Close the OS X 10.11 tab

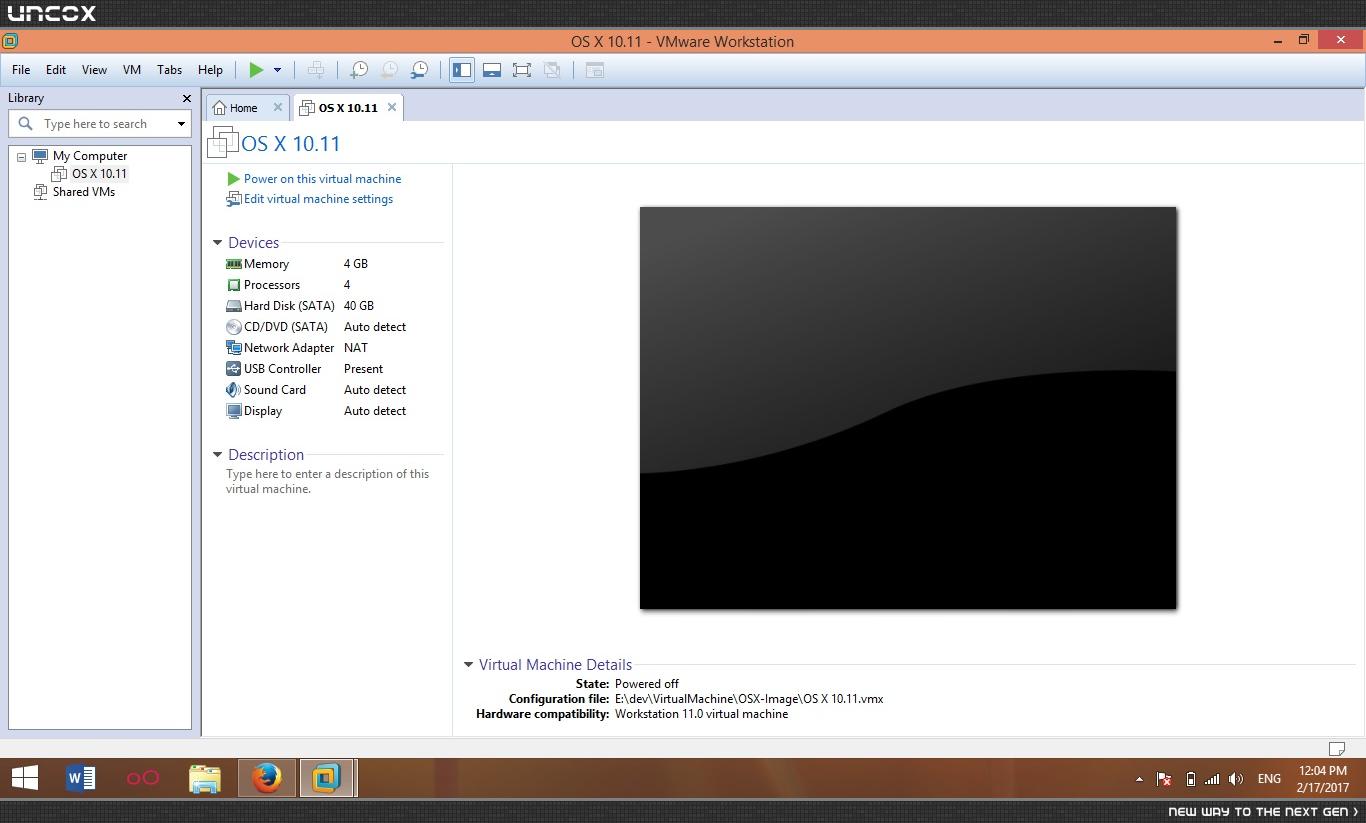coord(392,108)
